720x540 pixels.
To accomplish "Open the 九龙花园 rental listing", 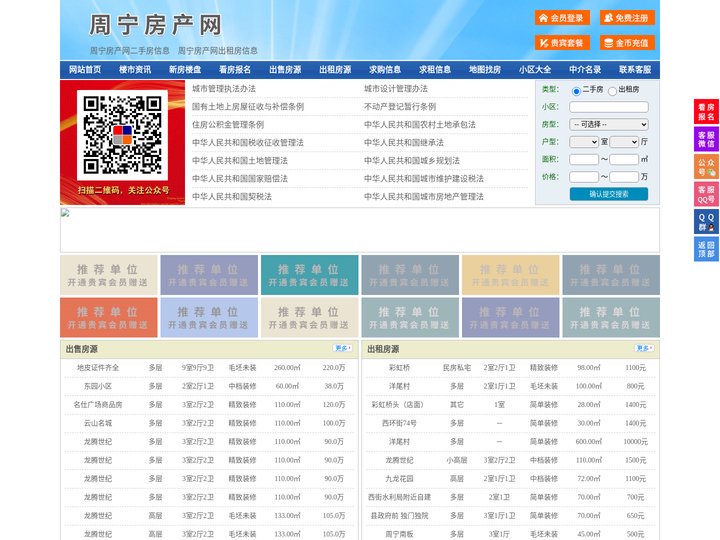I will point(399,478).
